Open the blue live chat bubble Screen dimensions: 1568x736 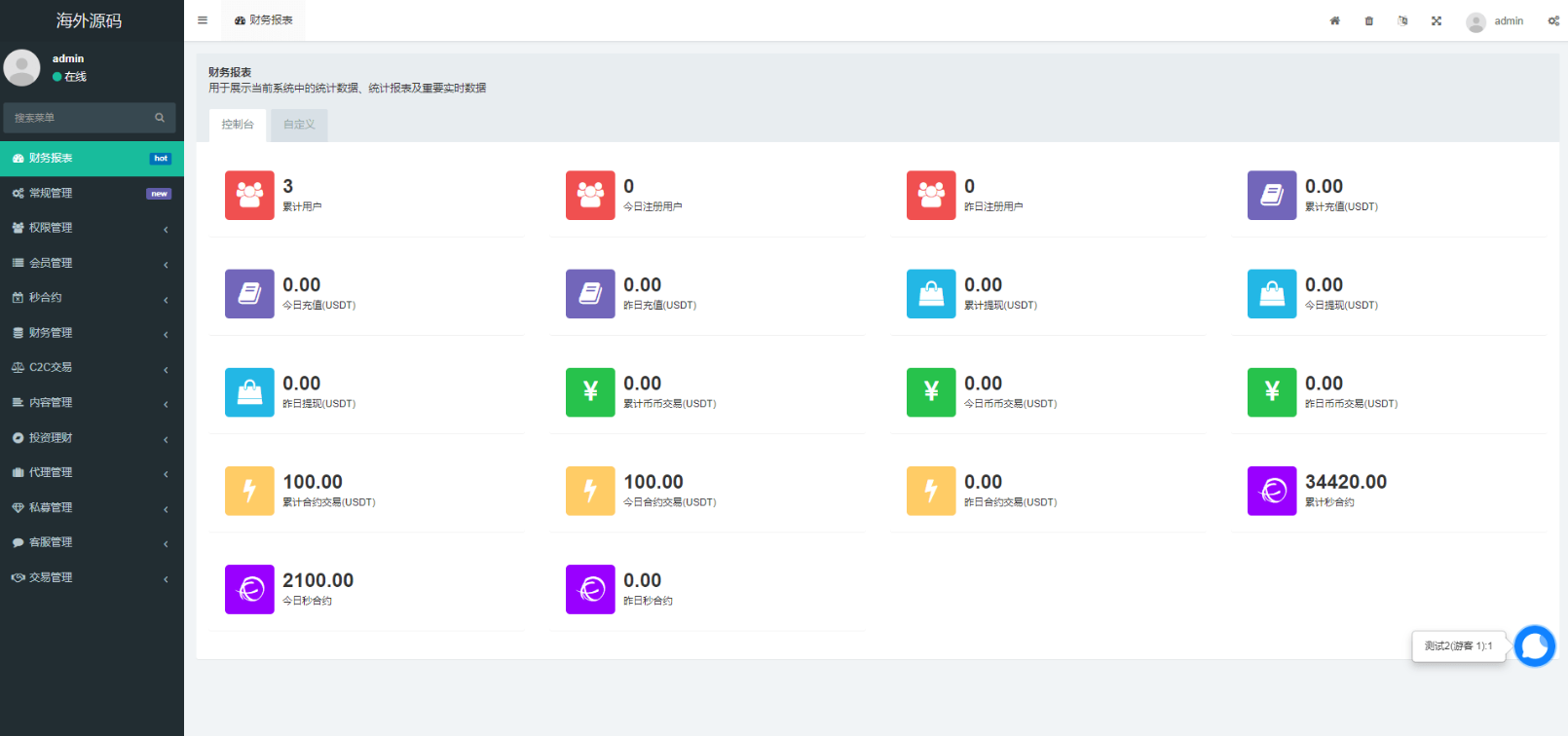coord(1534,645)
